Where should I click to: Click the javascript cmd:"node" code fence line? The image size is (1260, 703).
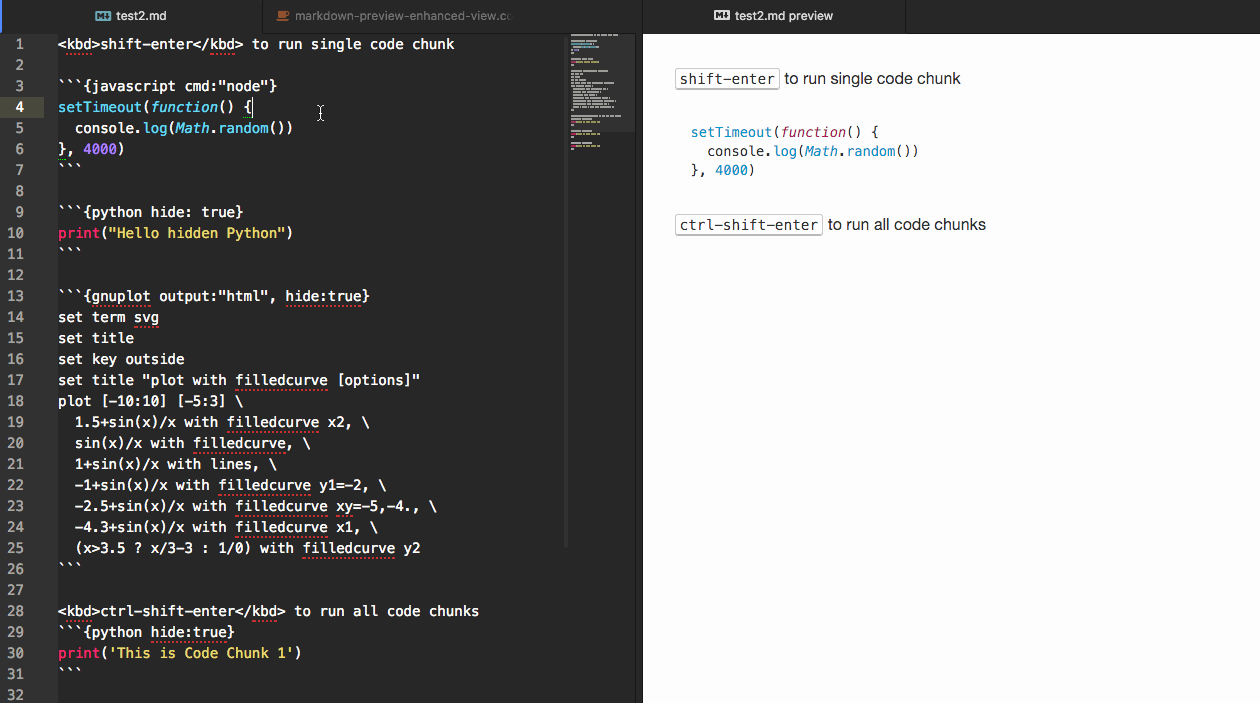pos(167,86)
